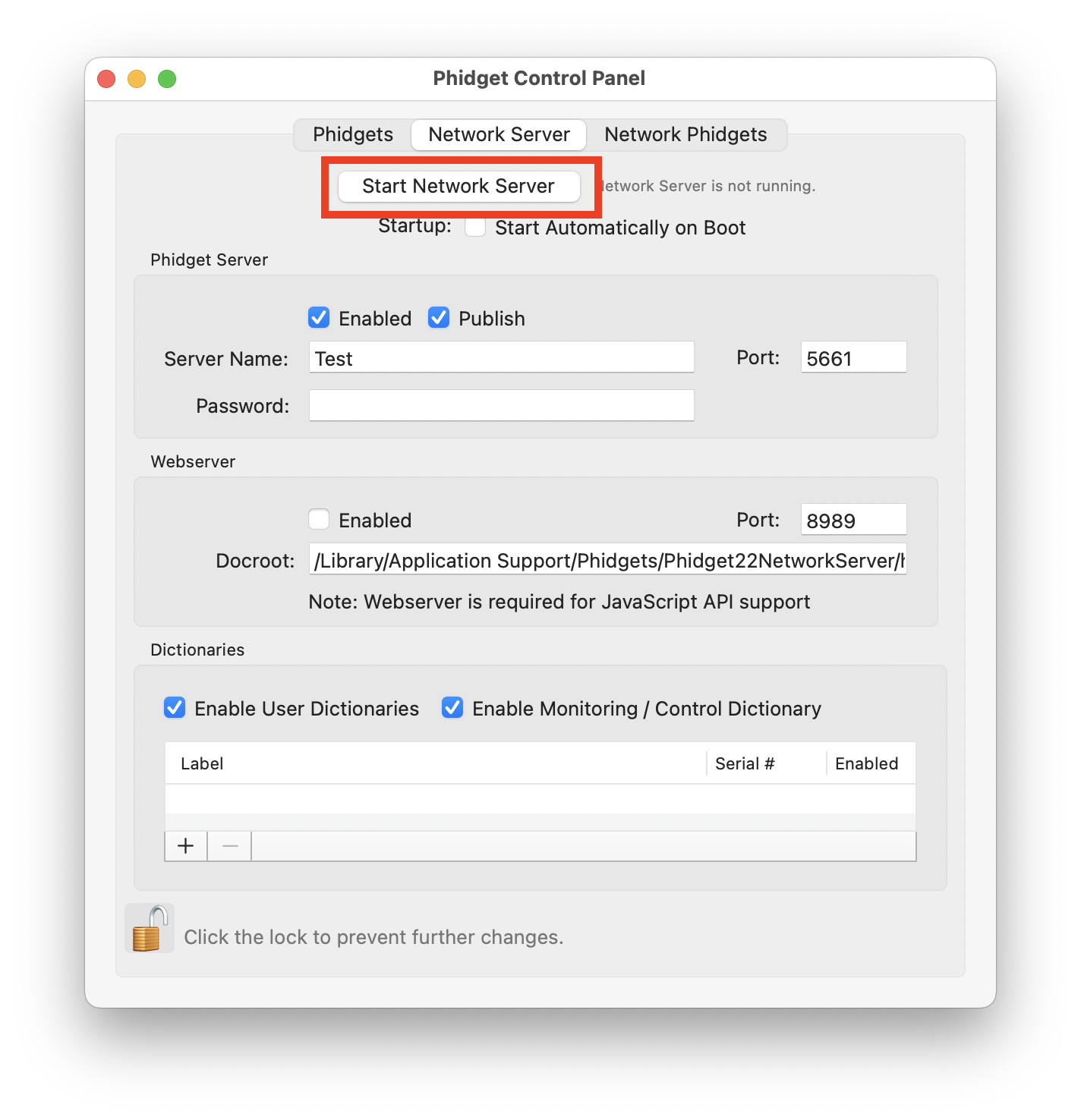Click the Webserver port field 8989
The height and width of the screenshot is (1120, 1081).
click(x=853, y=520)
